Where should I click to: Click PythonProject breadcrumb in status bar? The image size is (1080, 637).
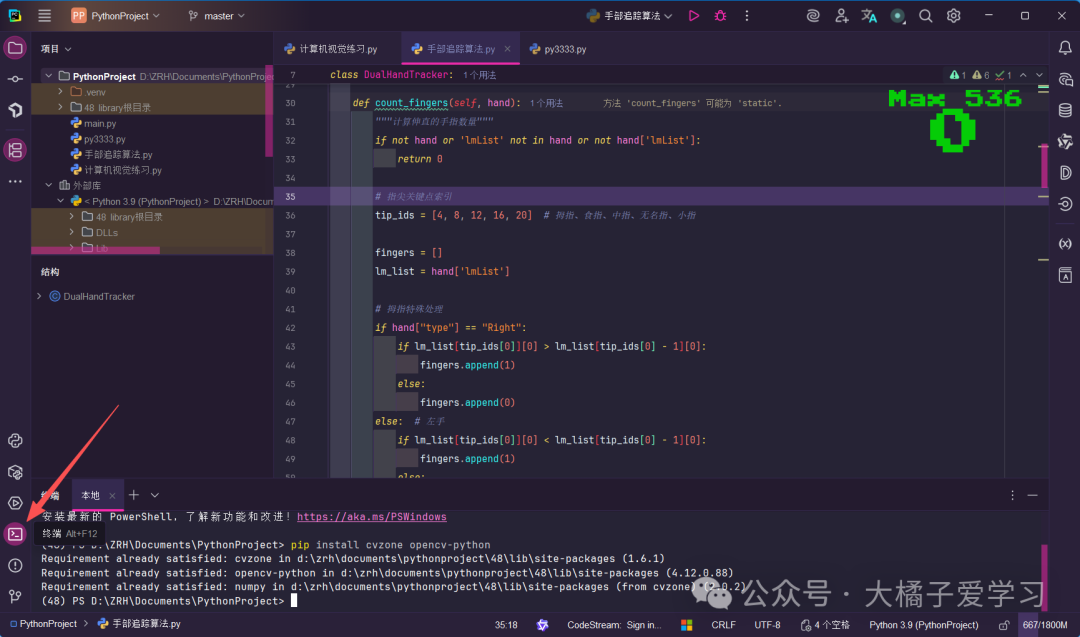click(x=43, y=624)
